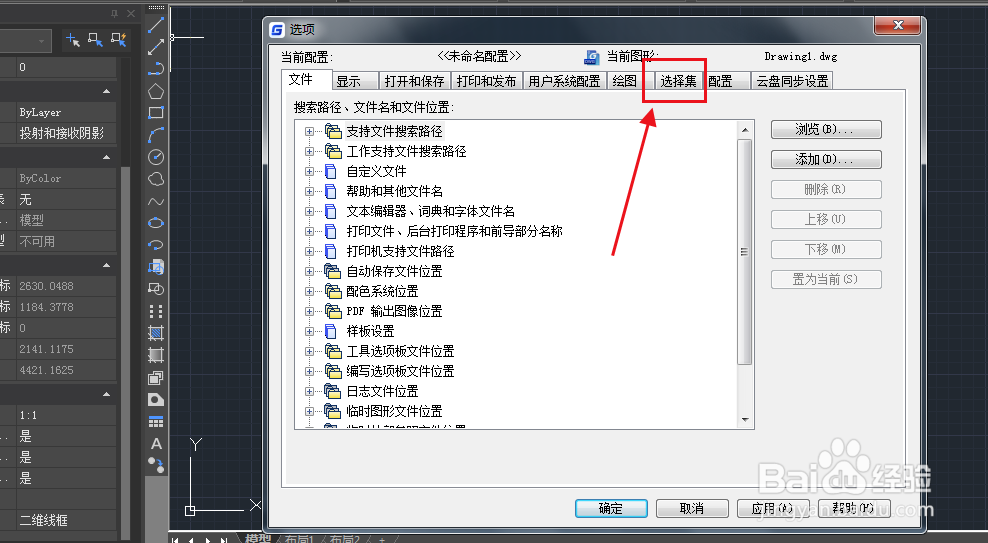
Task: Select the Arc tool icon
Action: [x=156, y=135]
